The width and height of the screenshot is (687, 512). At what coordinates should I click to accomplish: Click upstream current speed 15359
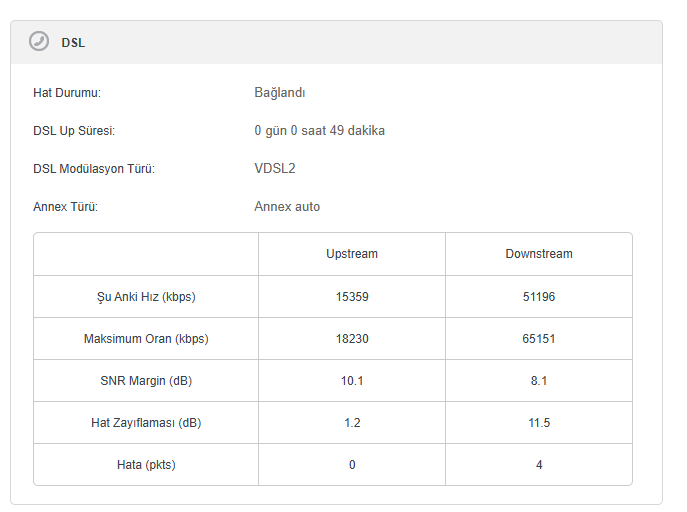(352, 297)
